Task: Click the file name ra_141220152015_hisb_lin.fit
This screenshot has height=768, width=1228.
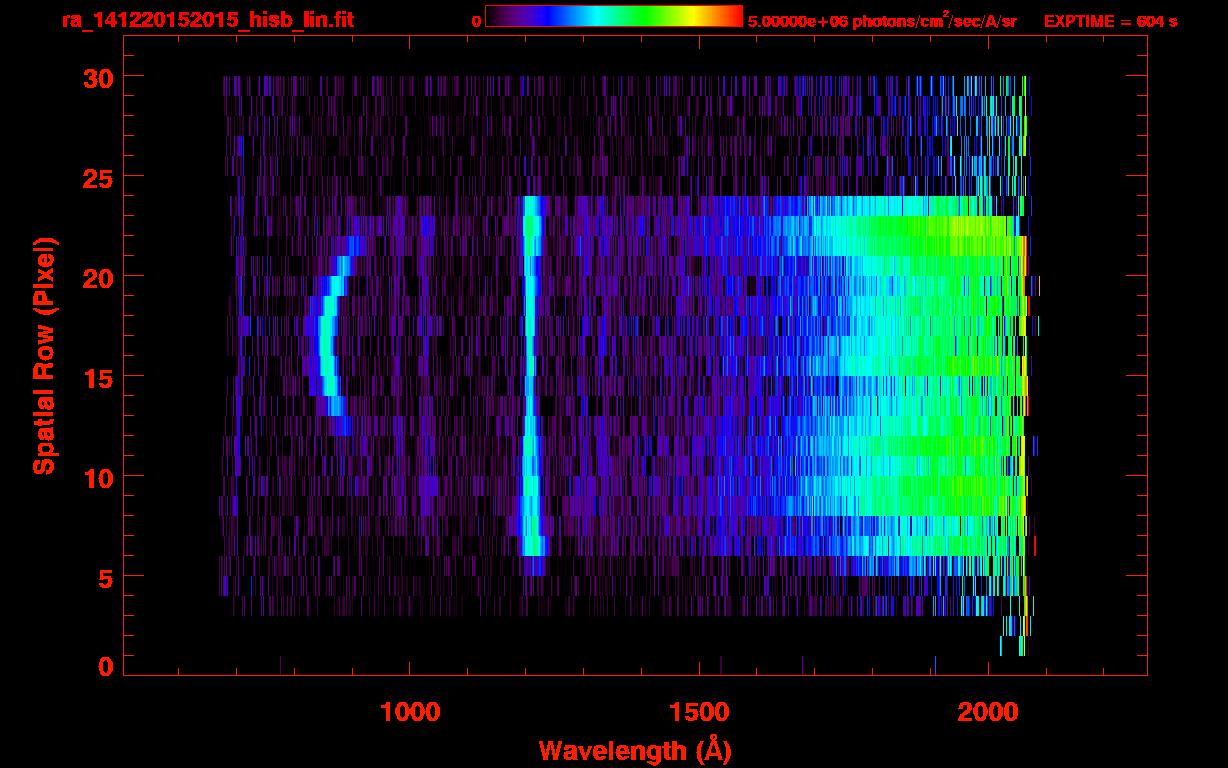Action: (207, 19)
